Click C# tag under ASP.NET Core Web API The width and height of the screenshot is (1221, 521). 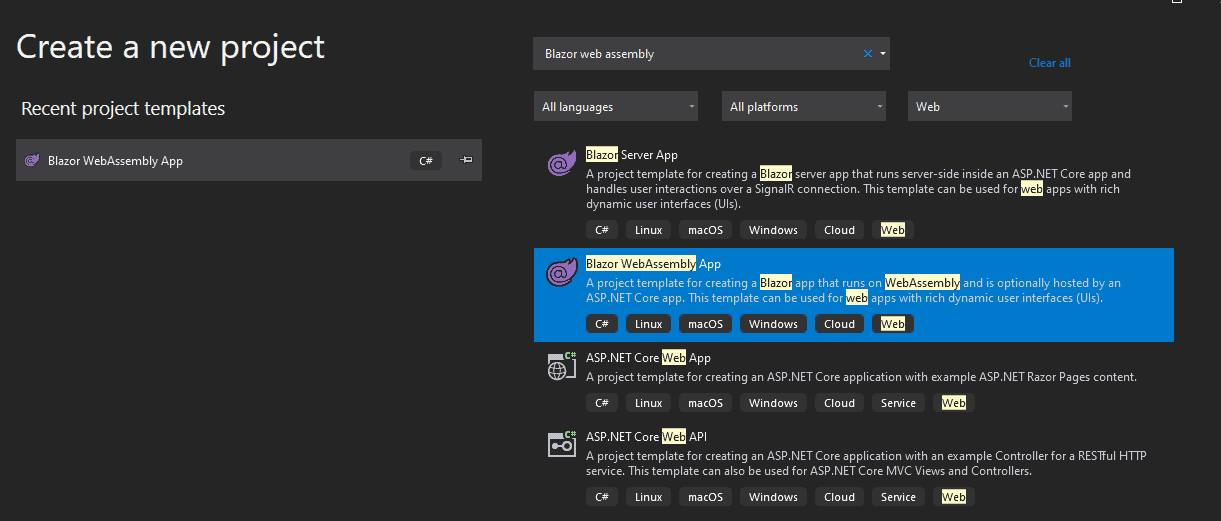[x=601, y=497]
